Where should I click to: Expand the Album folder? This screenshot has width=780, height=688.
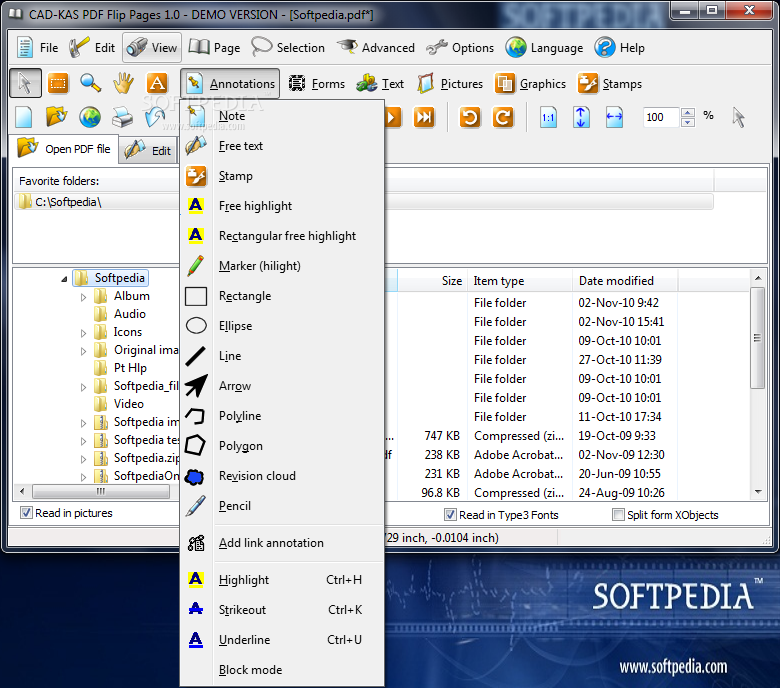(83, 297)
